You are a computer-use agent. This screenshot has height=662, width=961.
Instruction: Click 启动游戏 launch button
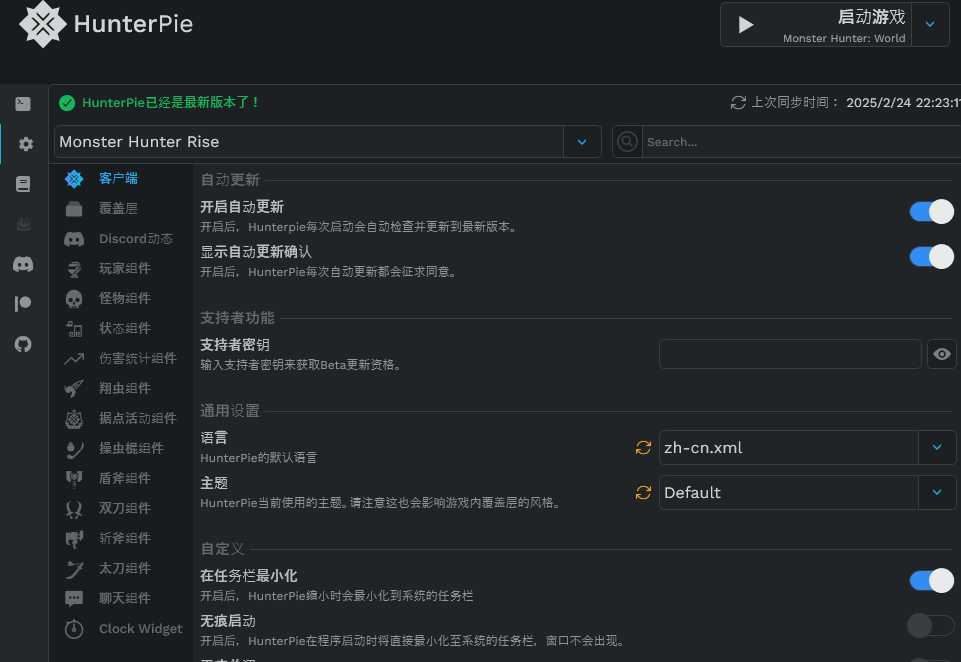coord(816,25)
